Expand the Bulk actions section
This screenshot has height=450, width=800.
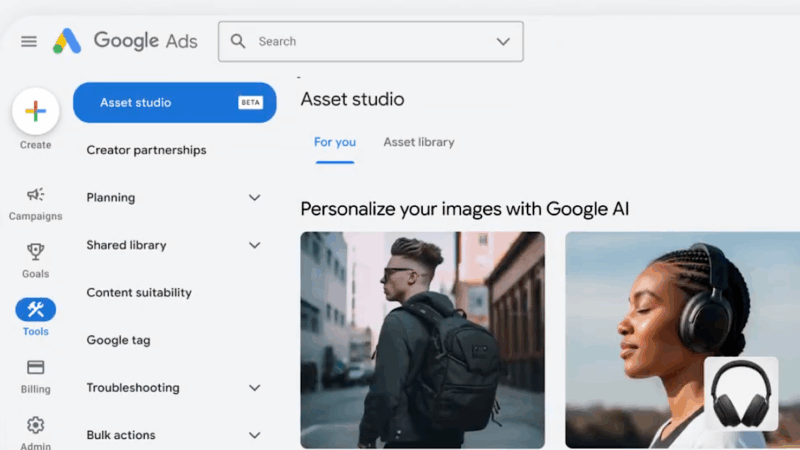(x=254, y=435)
